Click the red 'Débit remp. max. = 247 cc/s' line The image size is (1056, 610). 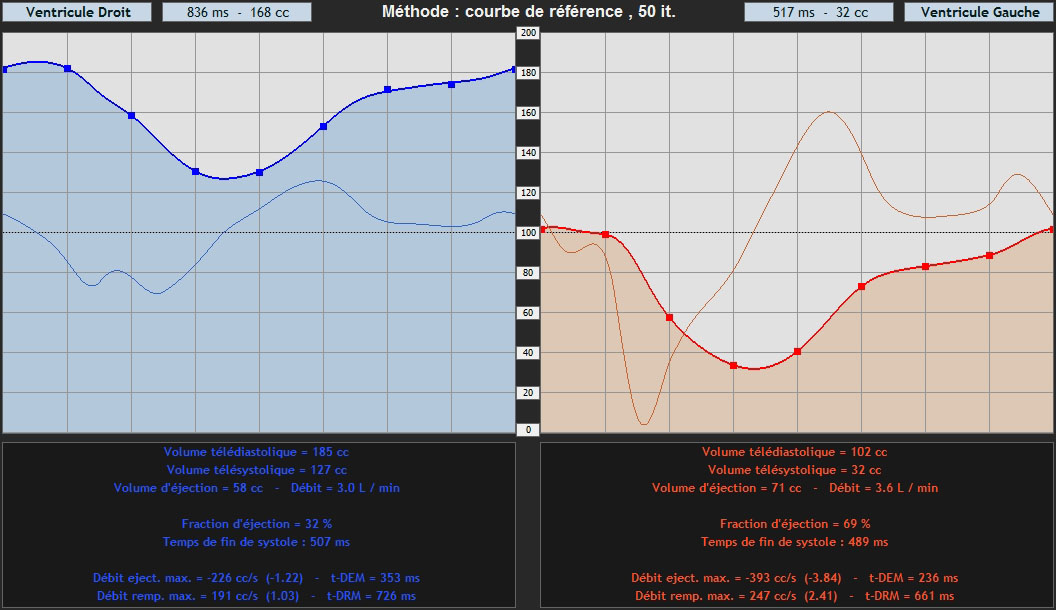click(x=795, y=596)
